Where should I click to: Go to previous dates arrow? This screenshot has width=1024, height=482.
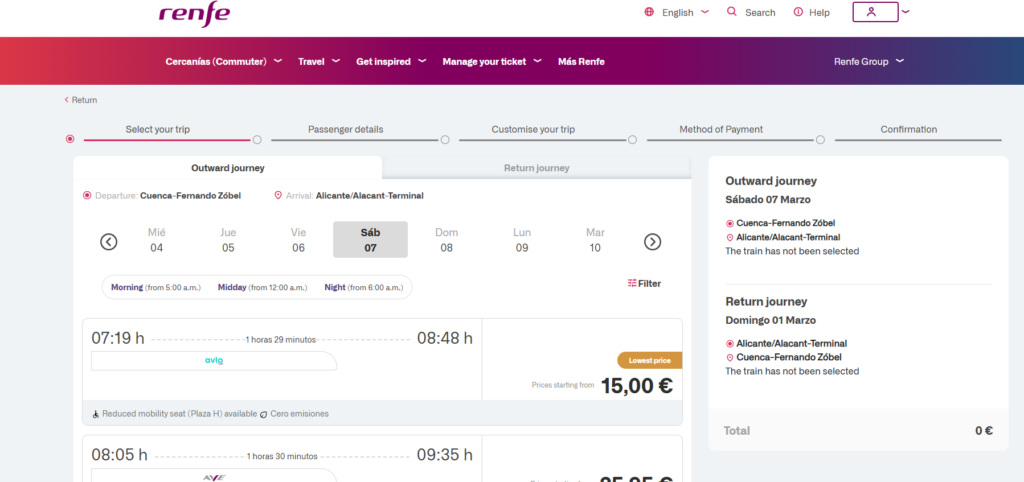click(109, 241)
